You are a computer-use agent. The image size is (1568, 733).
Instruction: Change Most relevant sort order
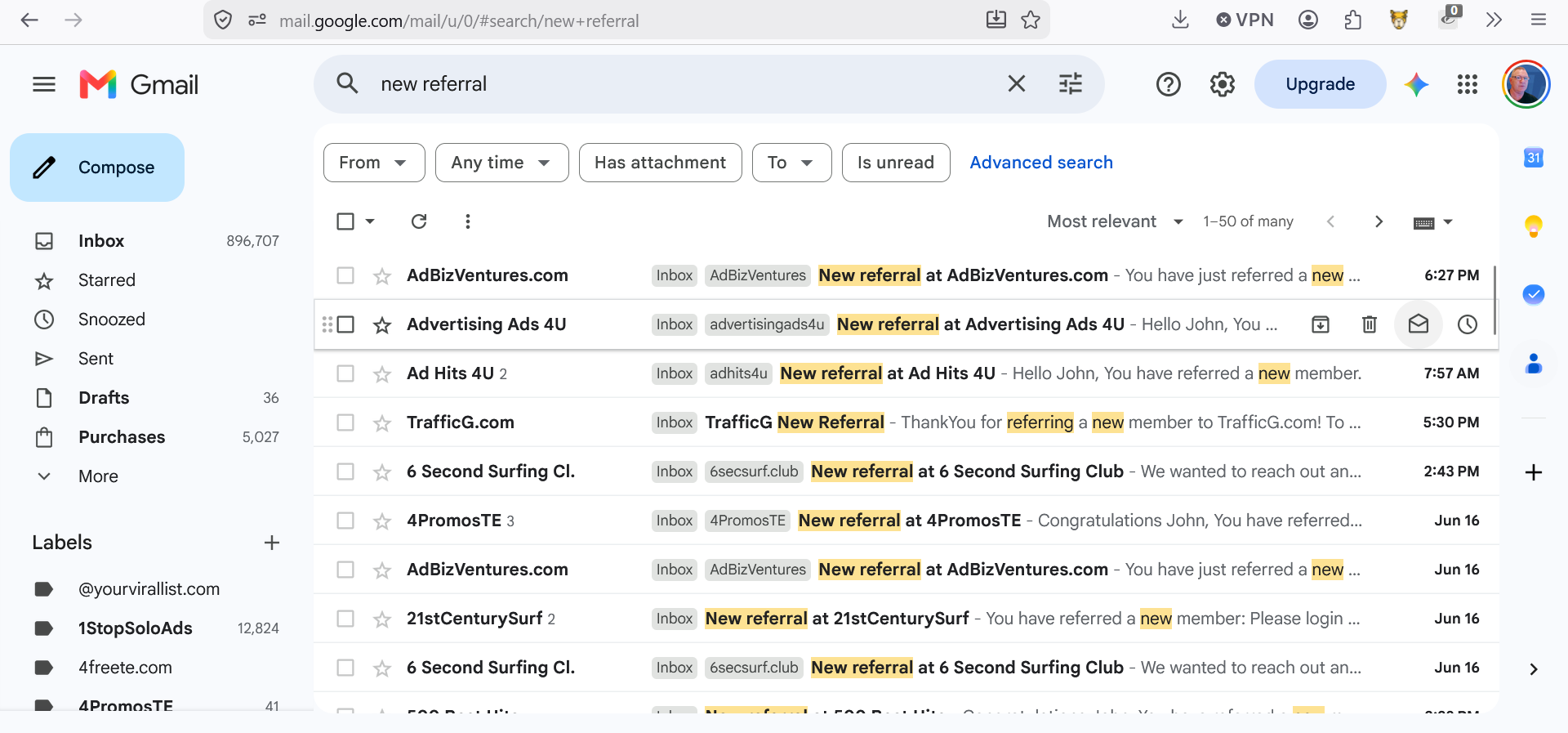click(1115, 221)
